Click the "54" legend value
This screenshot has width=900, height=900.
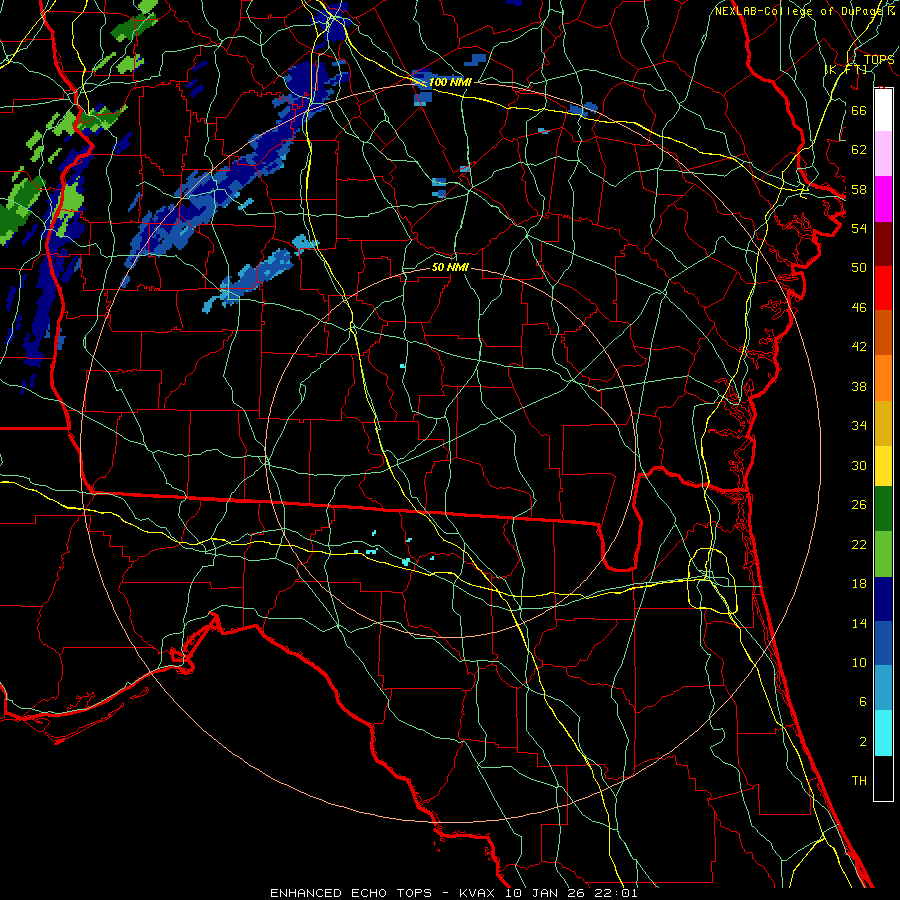point(859,228)
